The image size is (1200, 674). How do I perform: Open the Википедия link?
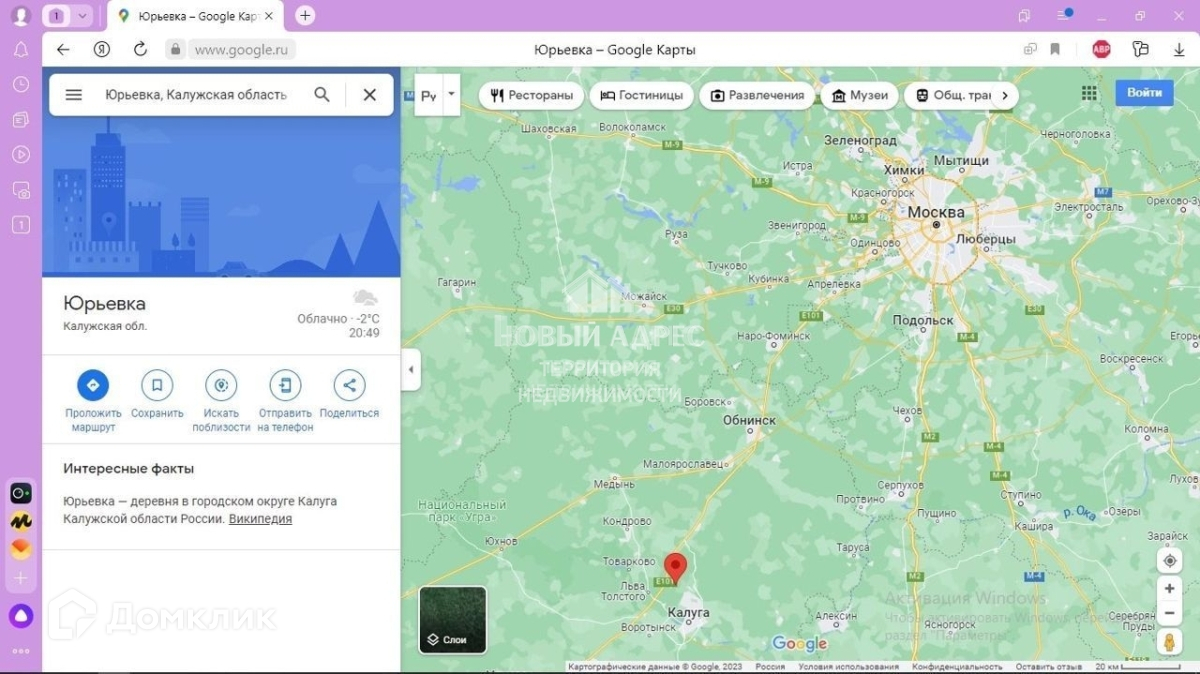(260, 519)
